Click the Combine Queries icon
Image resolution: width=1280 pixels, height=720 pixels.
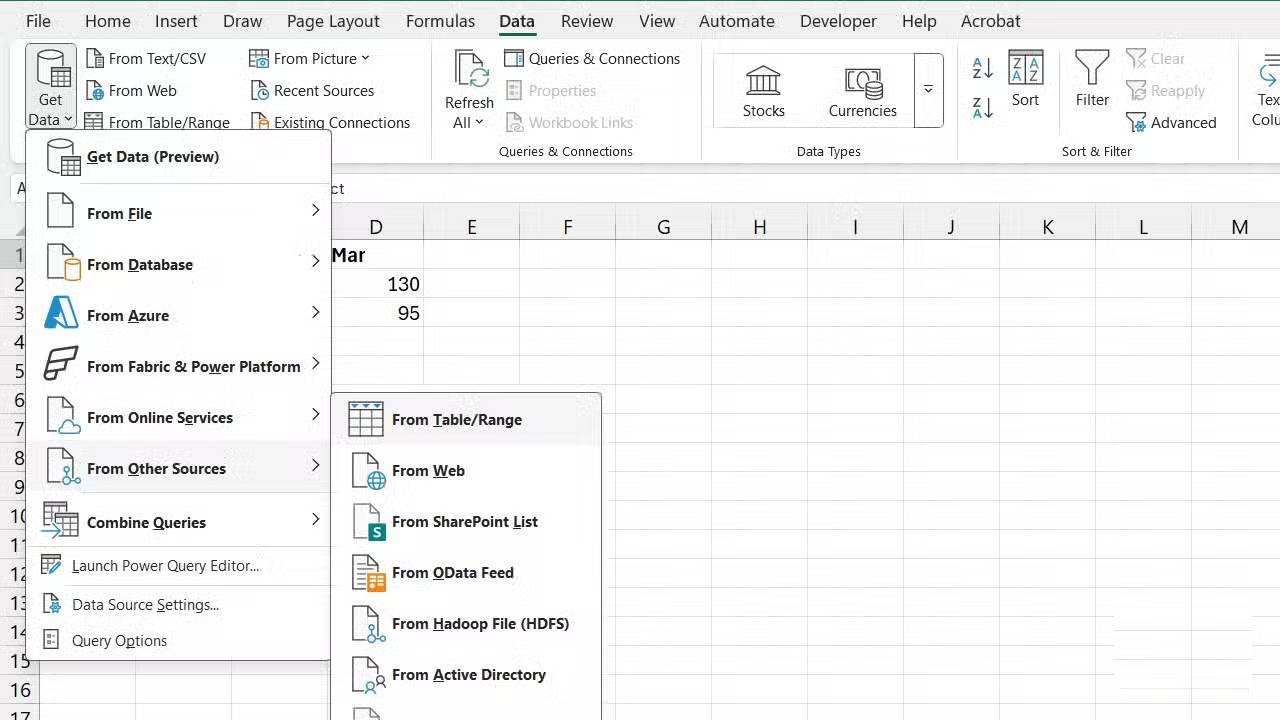[61, 521]
